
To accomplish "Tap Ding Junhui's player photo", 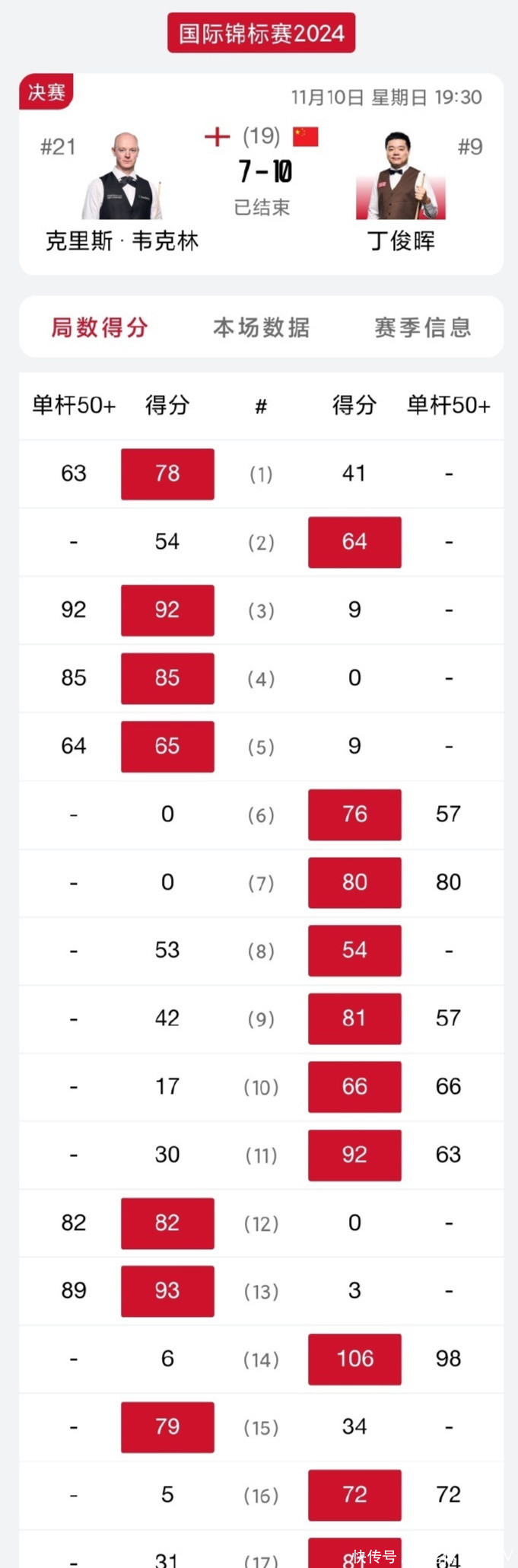I will pos(400,177).
